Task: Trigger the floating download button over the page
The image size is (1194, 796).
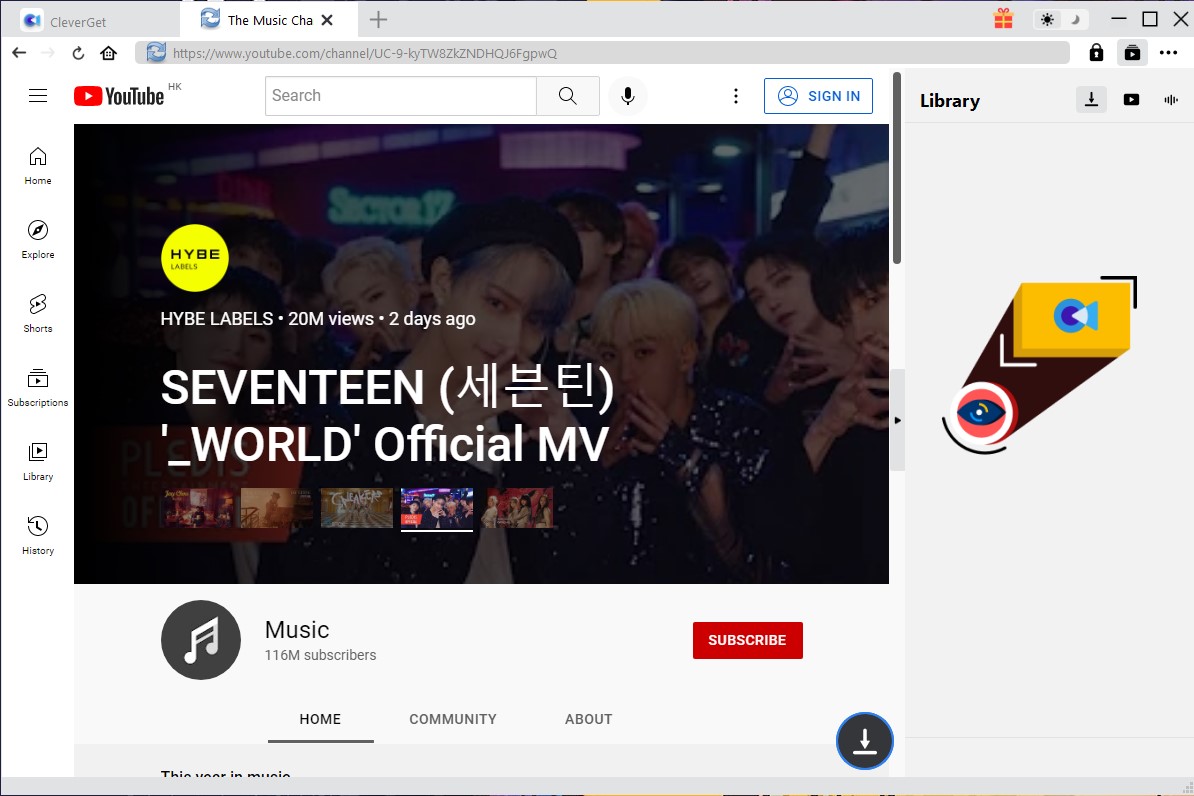Action: tap(864, 741)
